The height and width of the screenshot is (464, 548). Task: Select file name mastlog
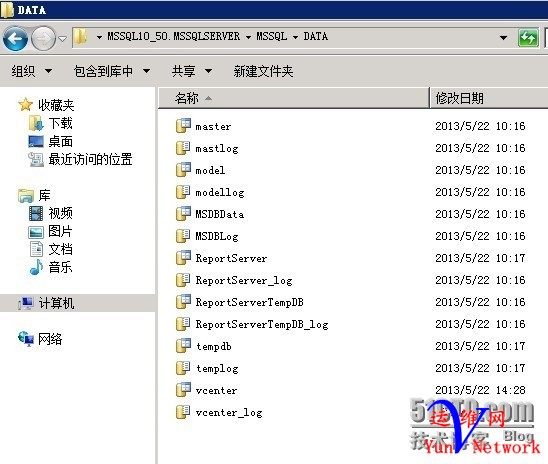(217, 148)
